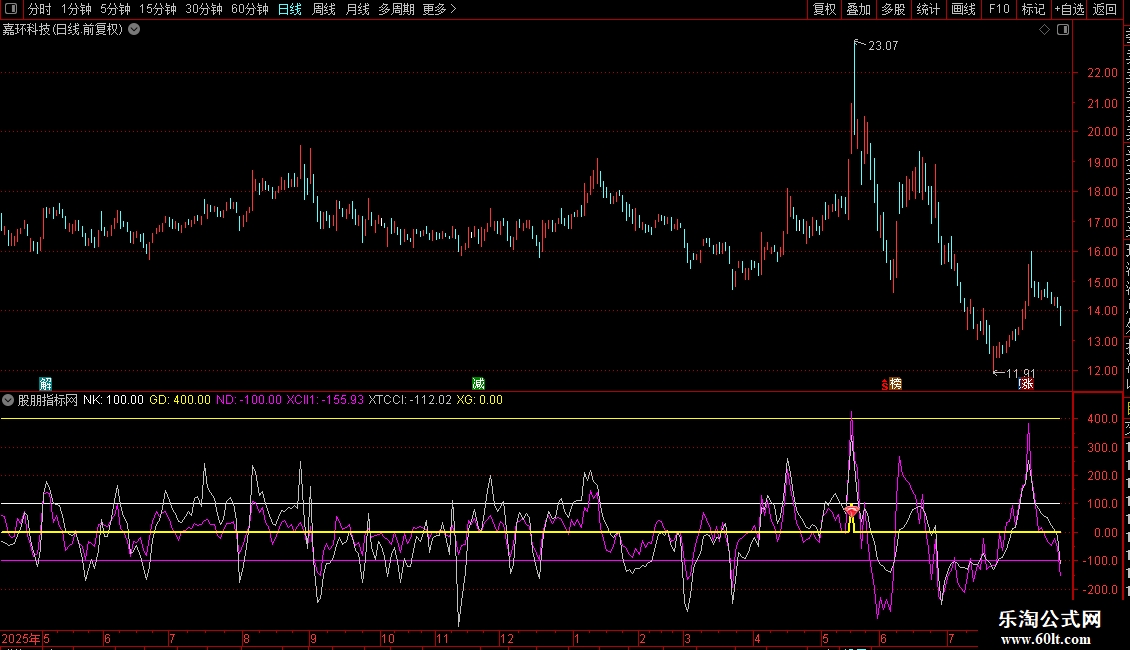This screenshot has height=650, width=1130.
Task: Toggle the right side panel icon
Action: click(1063, 30)
